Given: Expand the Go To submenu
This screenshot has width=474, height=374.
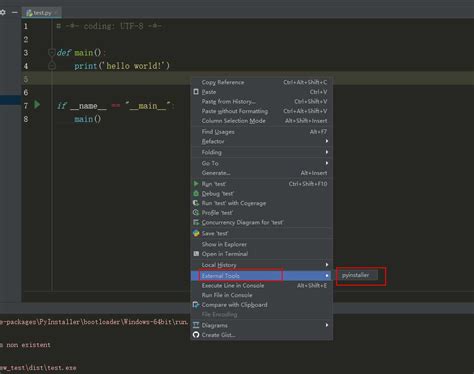Looking at the screenshot, I should click(262, 163).
